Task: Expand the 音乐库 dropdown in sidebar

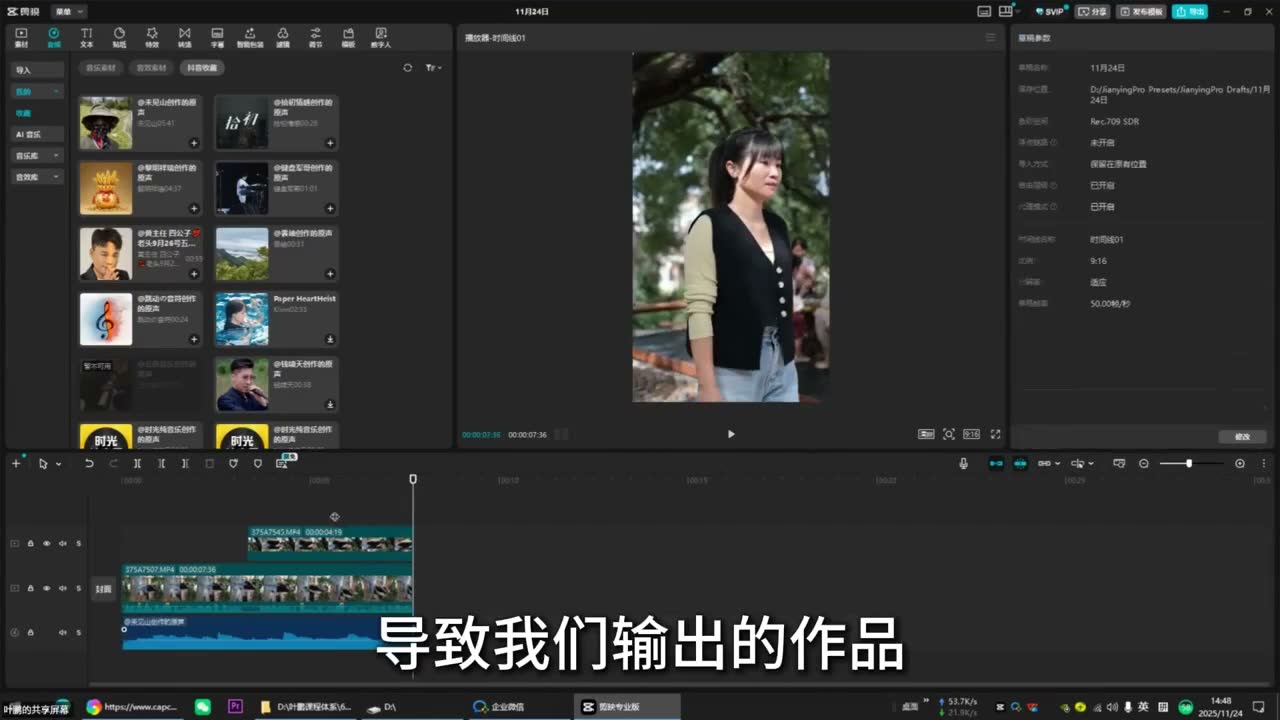Action: point(38,155)
